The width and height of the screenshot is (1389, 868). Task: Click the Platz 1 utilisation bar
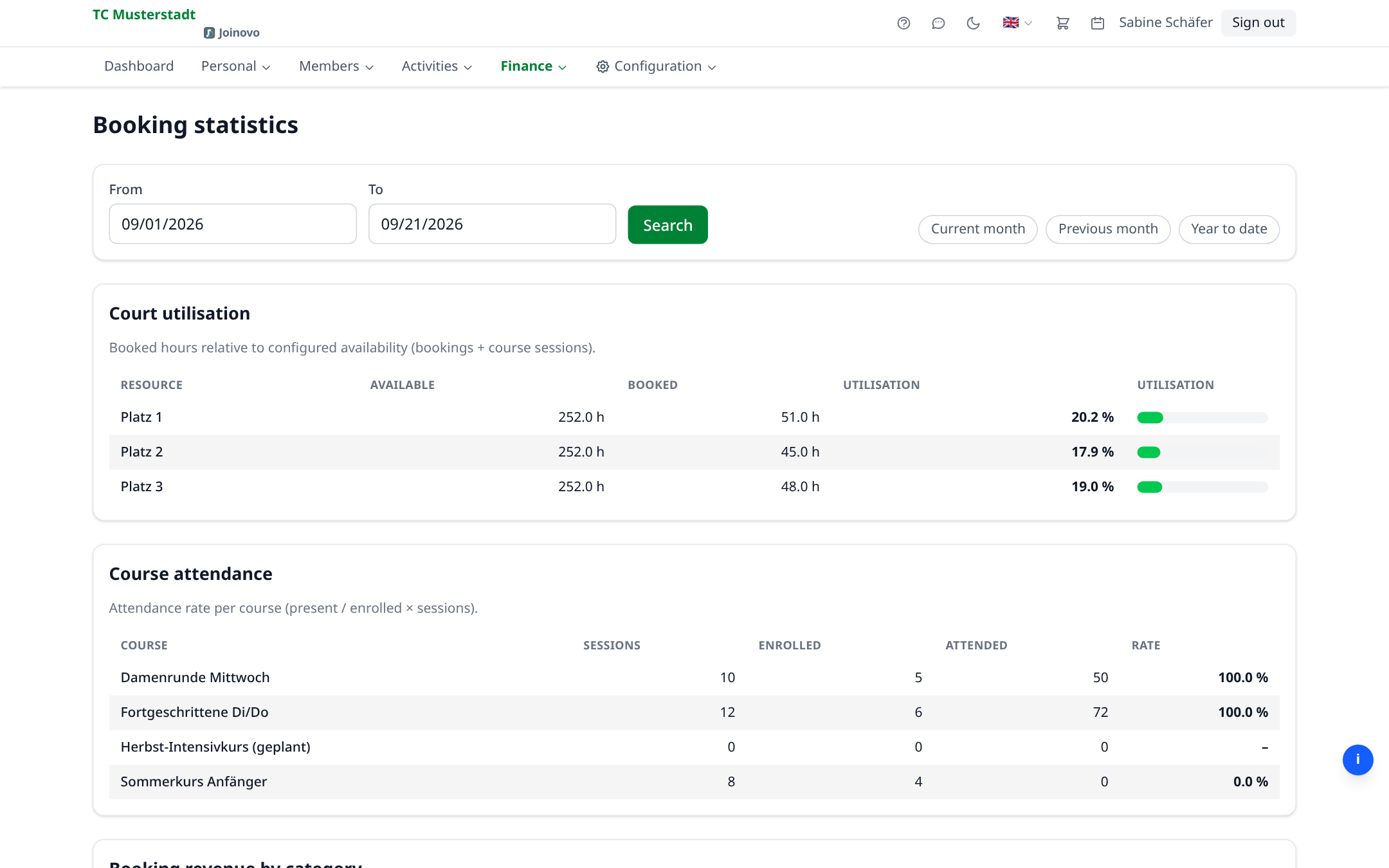(x=1202, y=418)
